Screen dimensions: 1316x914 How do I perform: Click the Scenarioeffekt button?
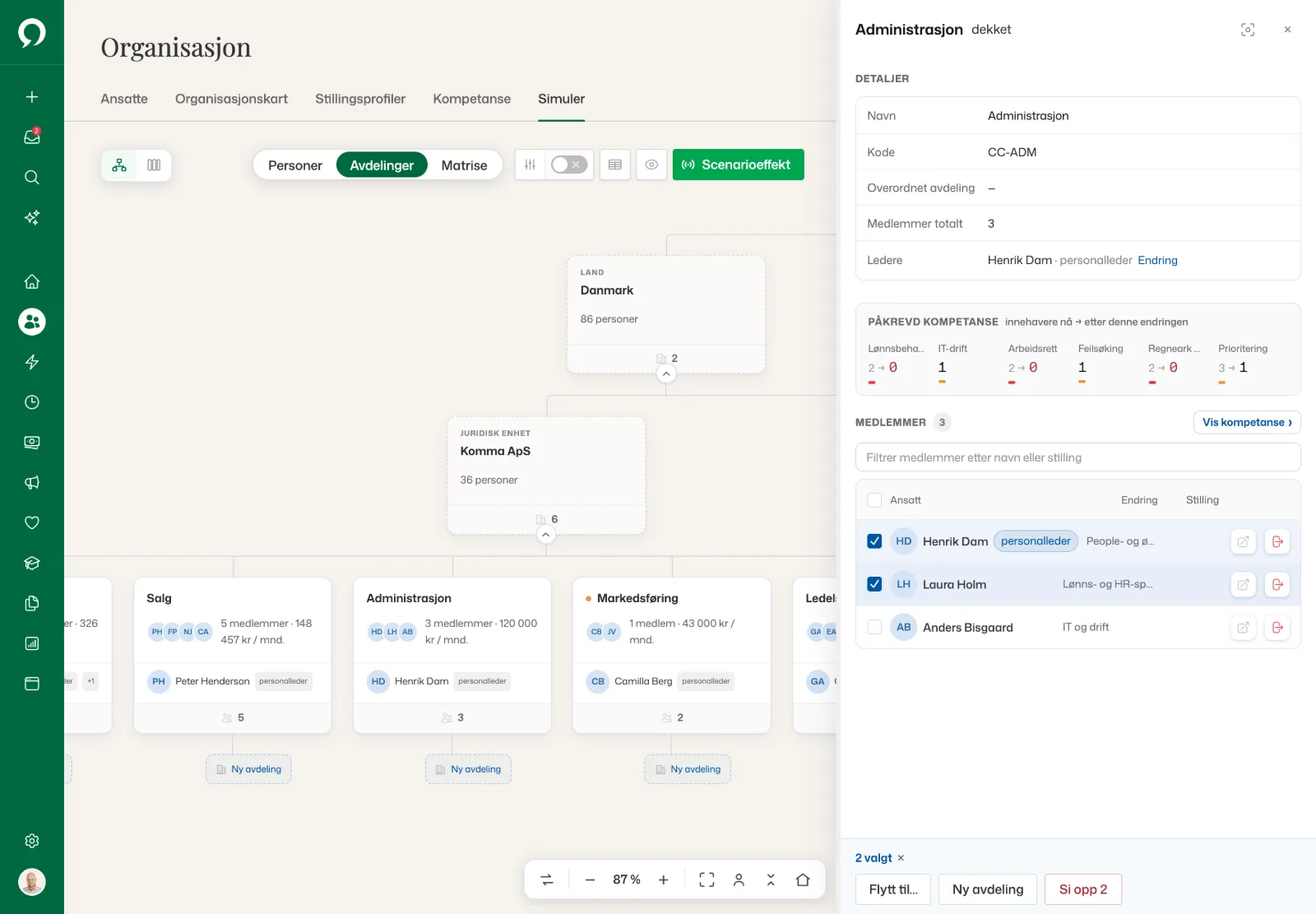(x=739, y=165)
